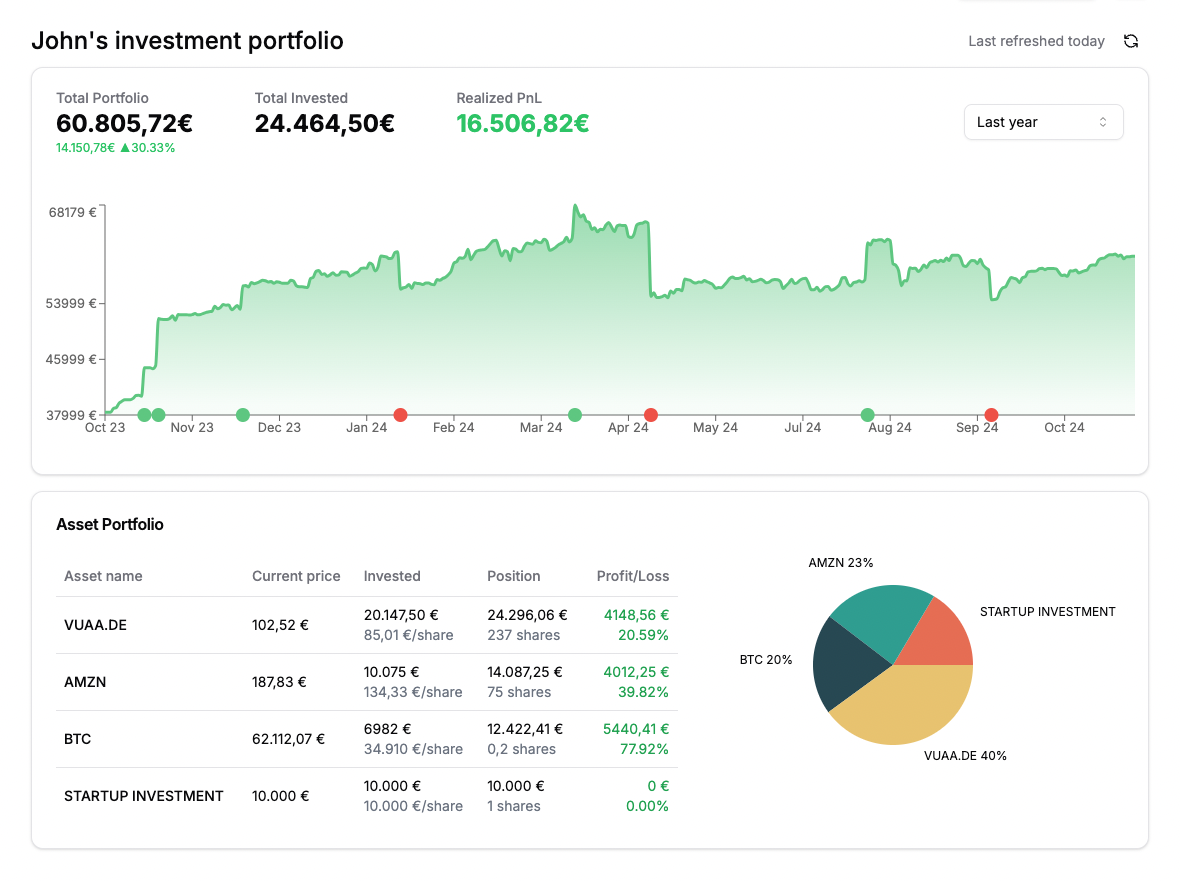The height and width of the screenshot is (881, 1180).
Task: Click the AMZN asset name in the table
Action: point(85,682)
